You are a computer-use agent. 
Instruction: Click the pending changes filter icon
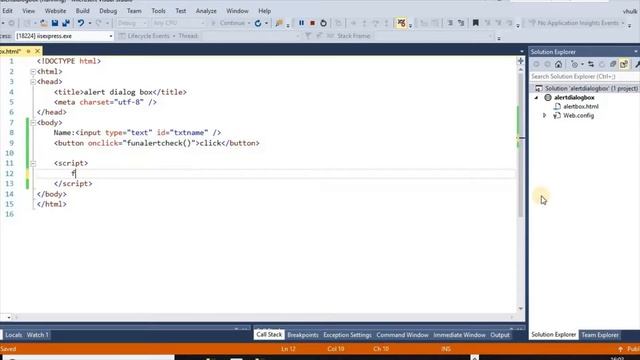point(575,64)
